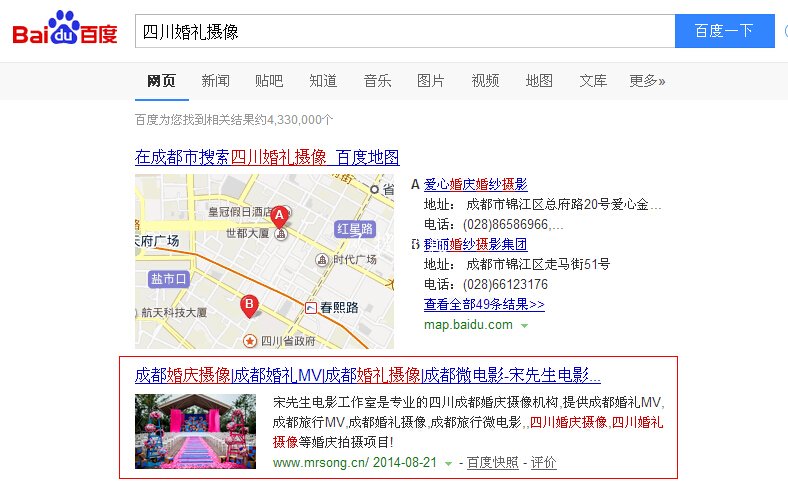Open the 百度快照 cached page link
788x484 pixels.
point(492,463)
